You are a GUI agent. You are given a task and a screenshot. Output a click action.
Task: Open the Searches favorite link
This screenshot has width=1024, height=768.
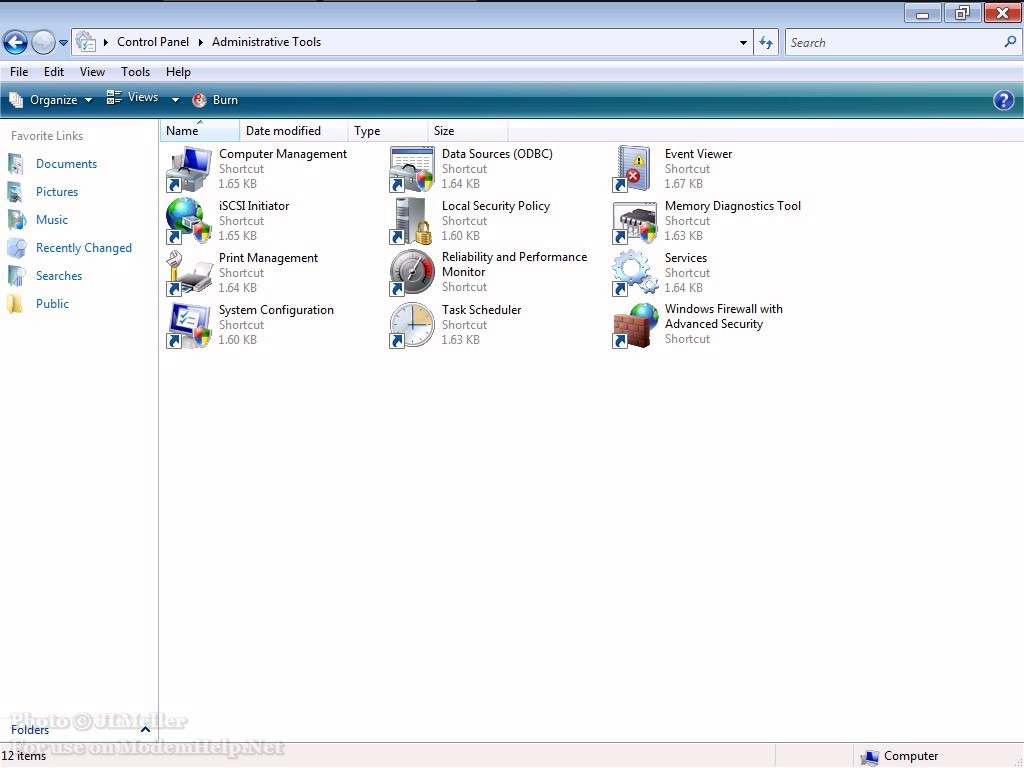(x=59, y=276)
